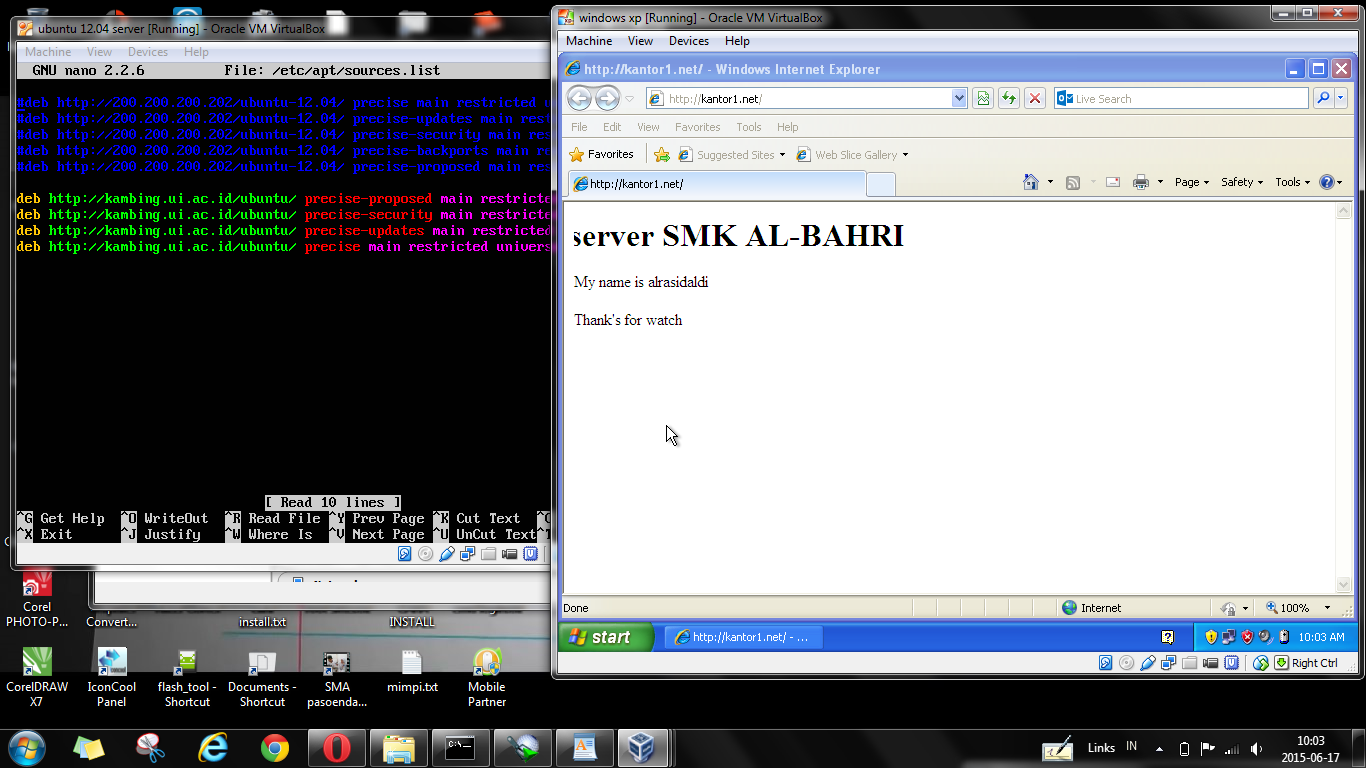Viewport: 1366px width, 768px height.
Task: Open View menu in ubuntu VM window
Action: pyautogui.click(x=99, y=52)
